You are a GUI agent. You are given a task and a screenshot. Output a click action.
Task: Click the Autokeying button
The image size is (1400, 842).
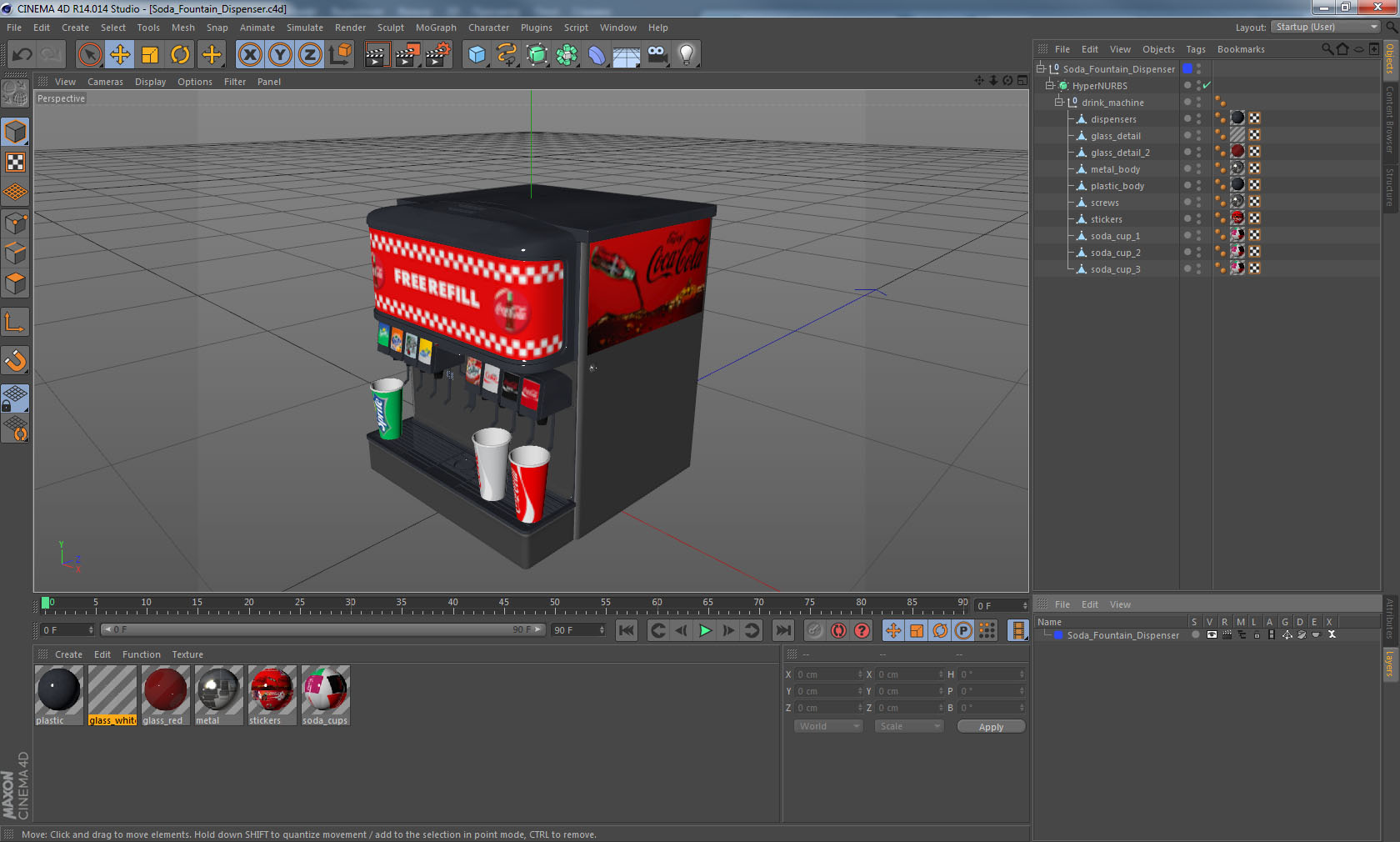point(838,630)
